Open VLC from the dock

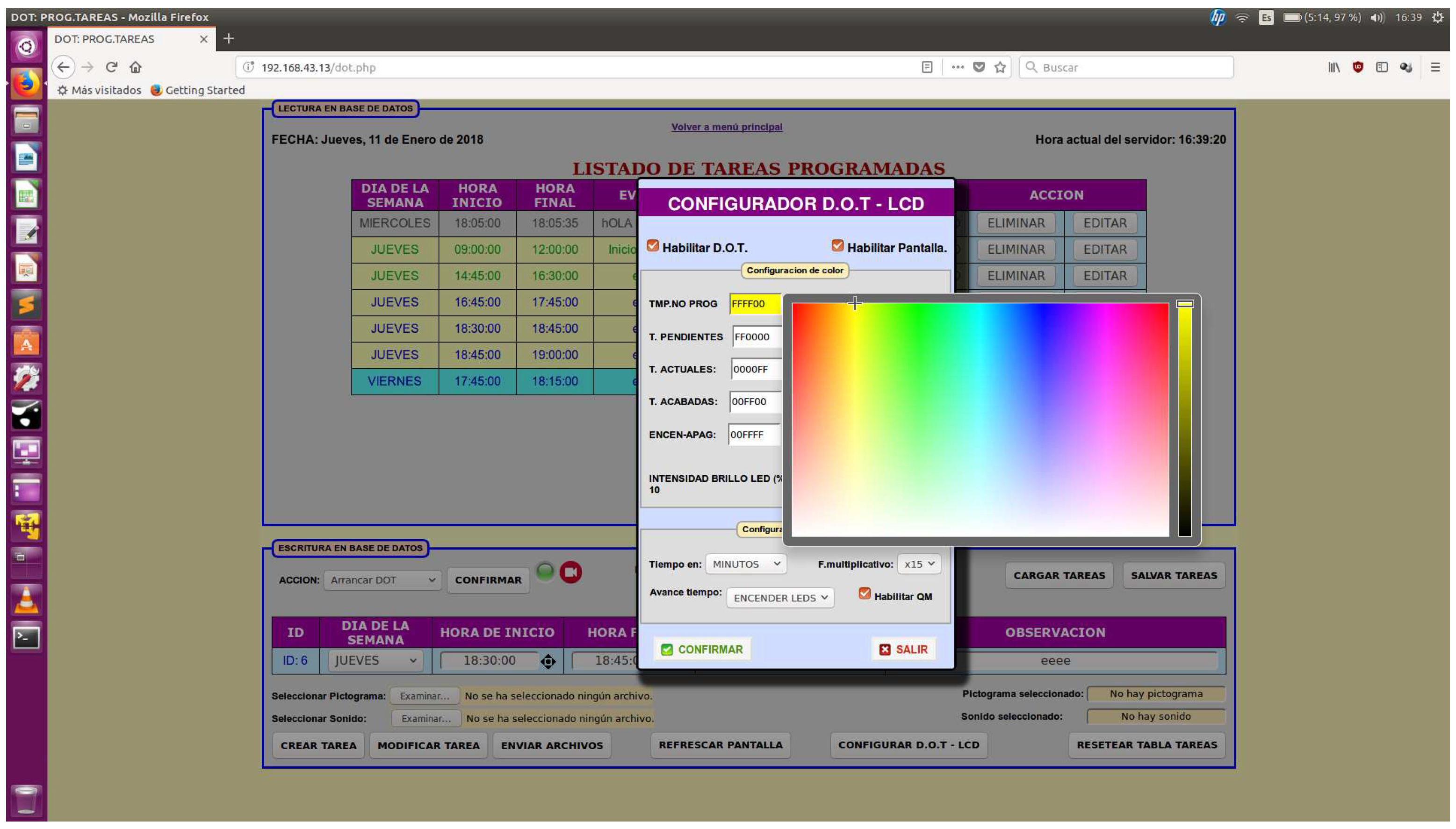(26, 600)
